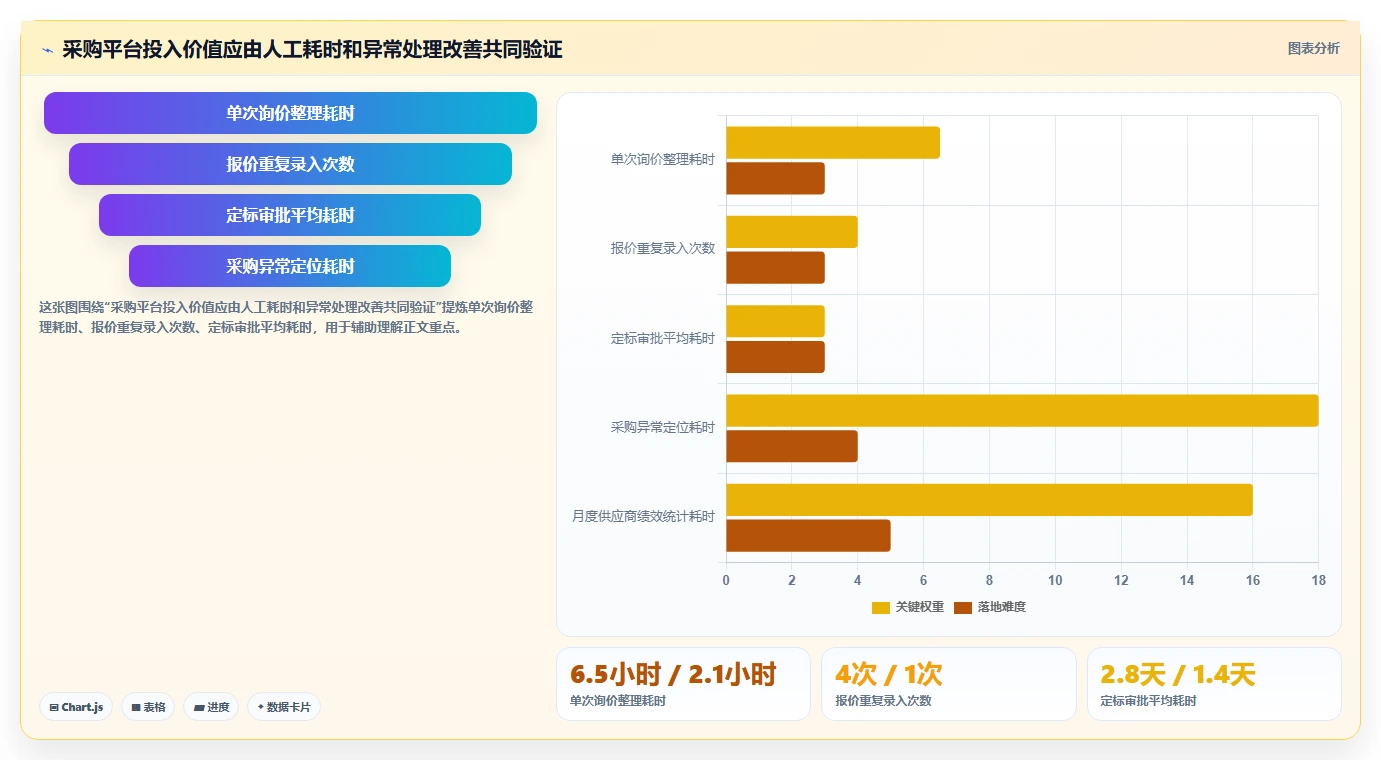This screenshot has height=760, width=1381.
Task: Click the page title 采购平台投入价值 heading
Action: 312,50
